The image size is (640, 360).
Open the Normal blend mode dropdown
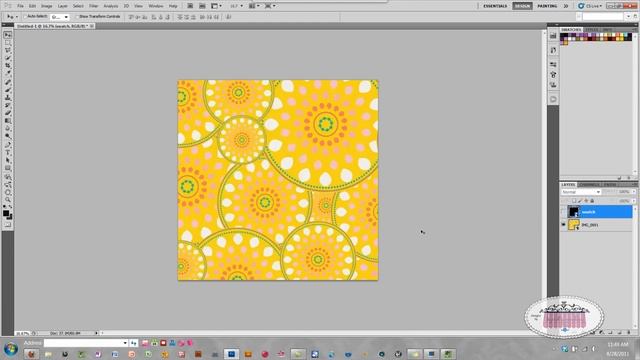[581, 192]
